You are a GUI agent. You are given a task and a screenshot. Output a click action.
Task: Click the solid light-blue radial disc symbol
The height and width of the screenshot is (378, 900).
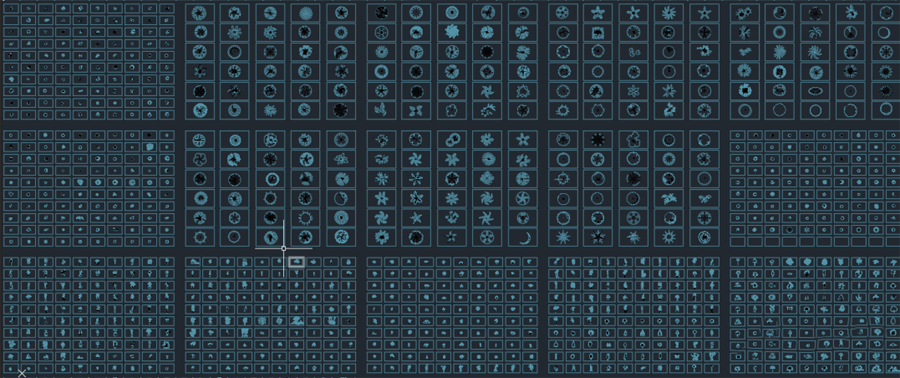click(305, 13)
